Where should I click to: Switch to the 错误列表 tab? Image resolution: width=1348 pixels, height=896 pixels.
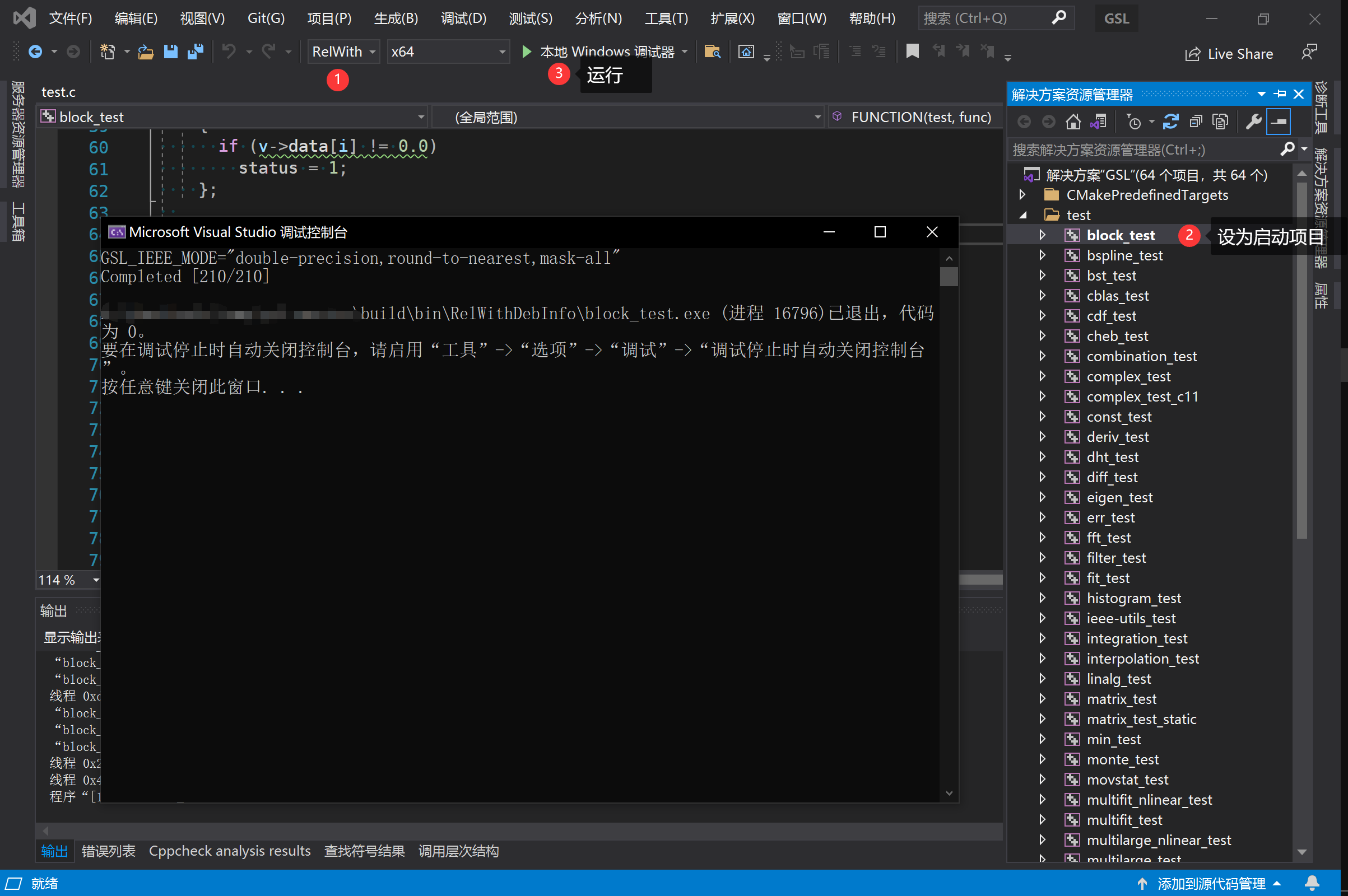pos(108,851)
